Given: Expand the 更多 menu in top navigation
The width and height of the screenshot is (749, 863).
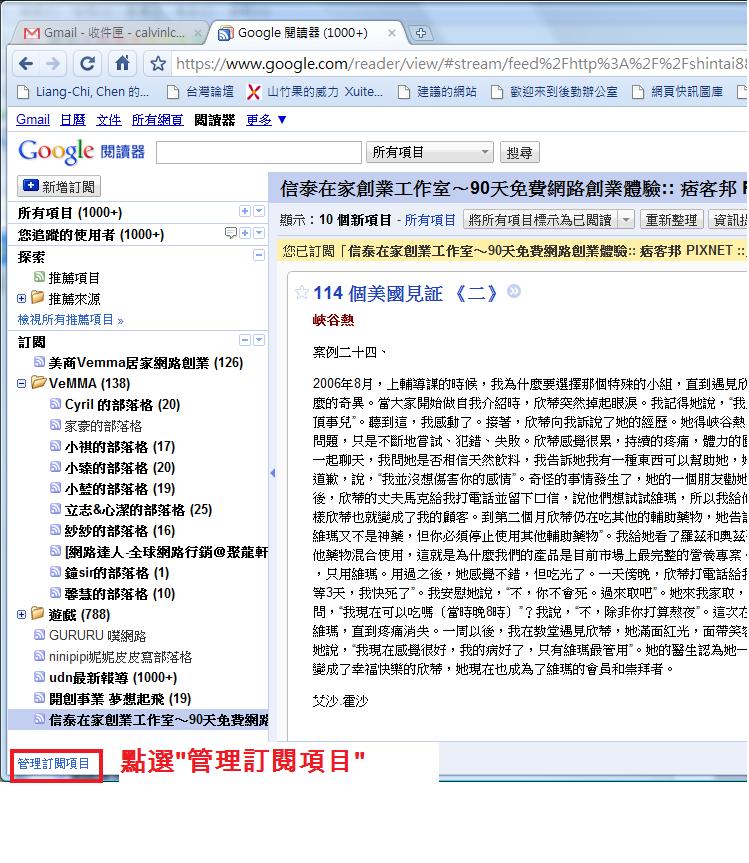Looking at the screenshot, I should [266, 119].
